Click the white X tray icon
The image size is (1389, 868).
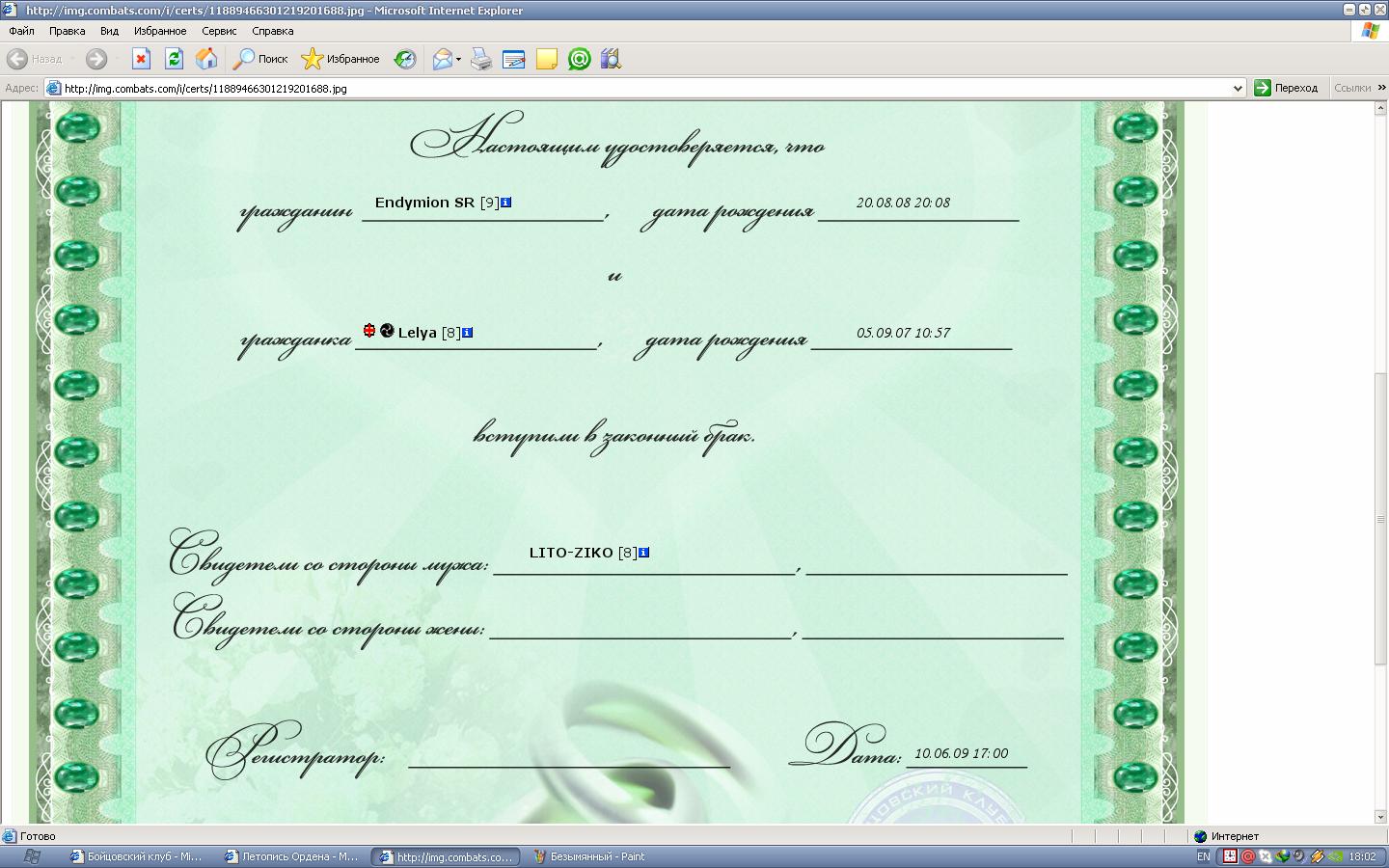(x=1266, y=856)
